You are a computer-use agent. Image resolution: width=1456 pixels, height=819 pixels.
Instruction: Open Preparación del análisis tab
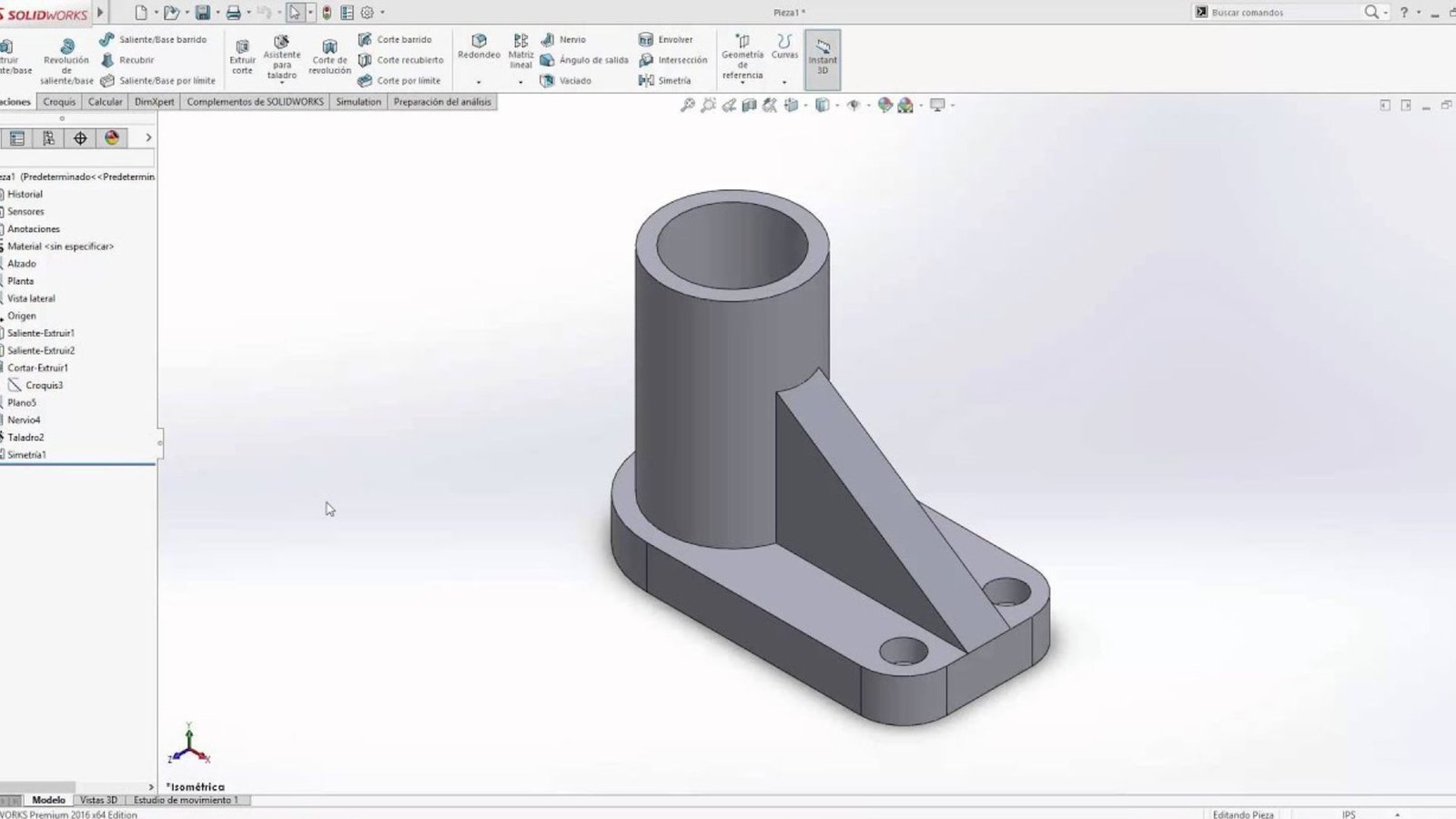[x=442, y=102]
